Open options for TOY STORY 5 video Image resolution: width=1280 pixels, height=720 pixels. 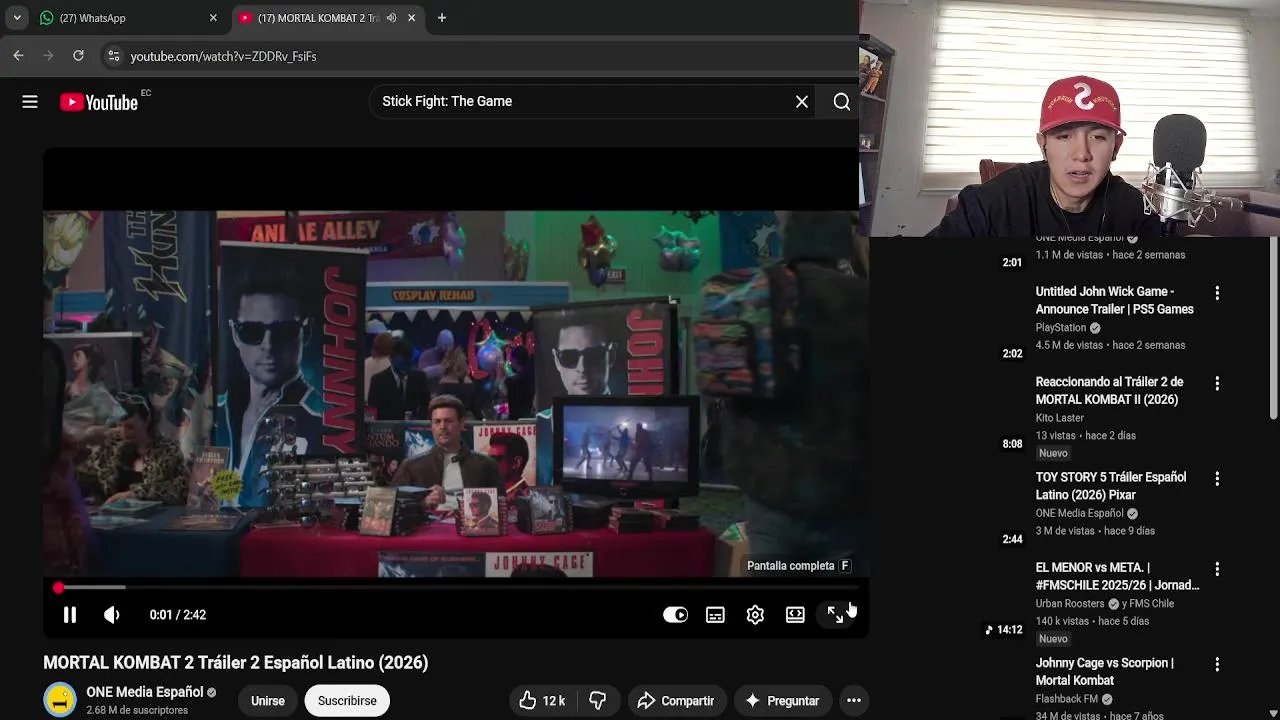1217,479
